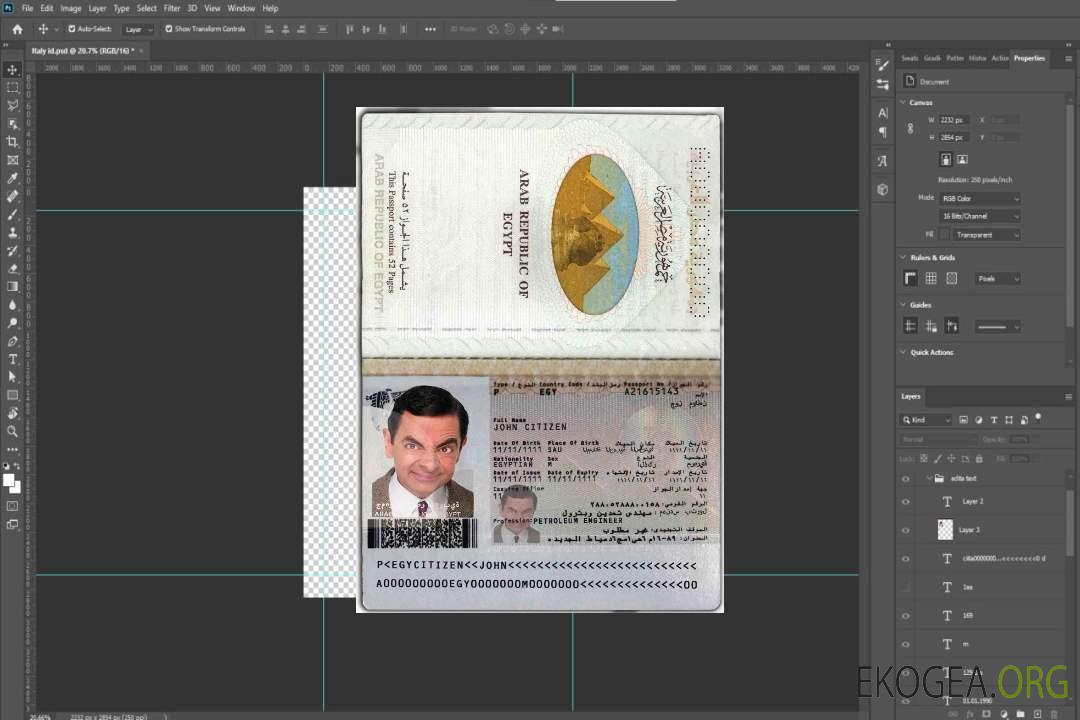Select the Crop tool

pos(12,142)
